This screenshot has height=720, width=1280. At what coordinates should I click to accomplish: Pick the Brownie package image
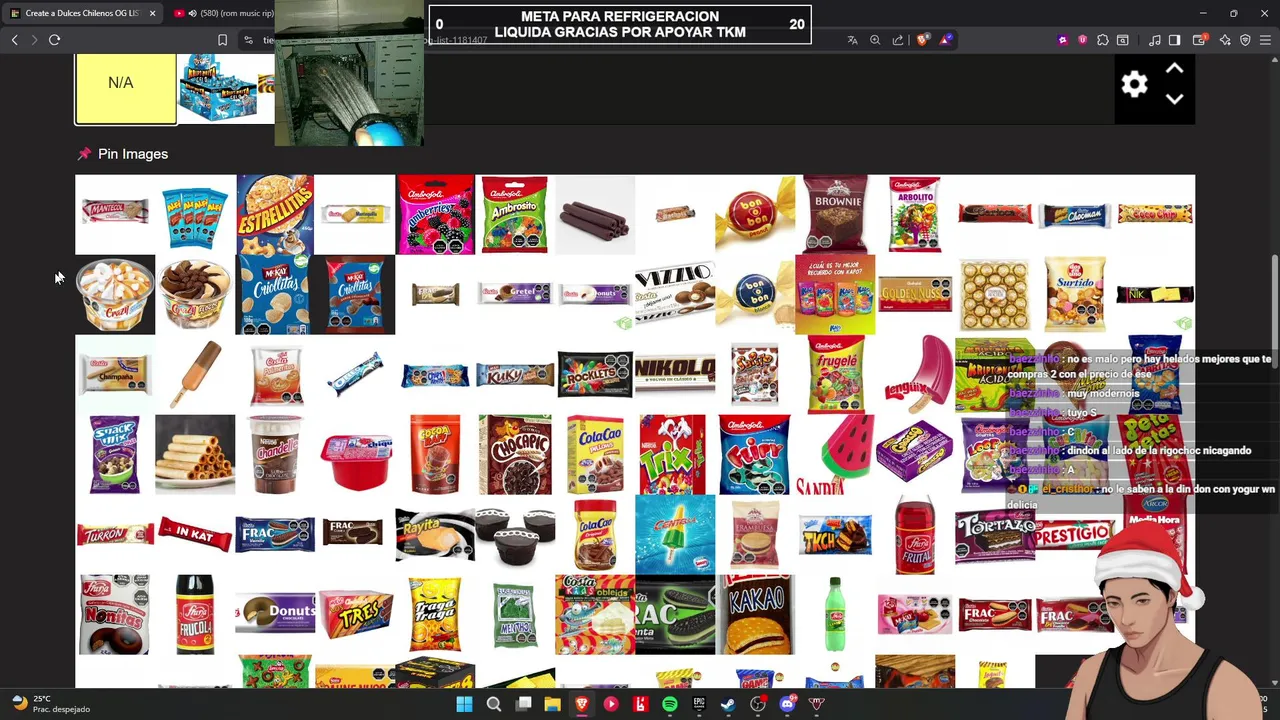pyautogui.click(x=836, y=214)
